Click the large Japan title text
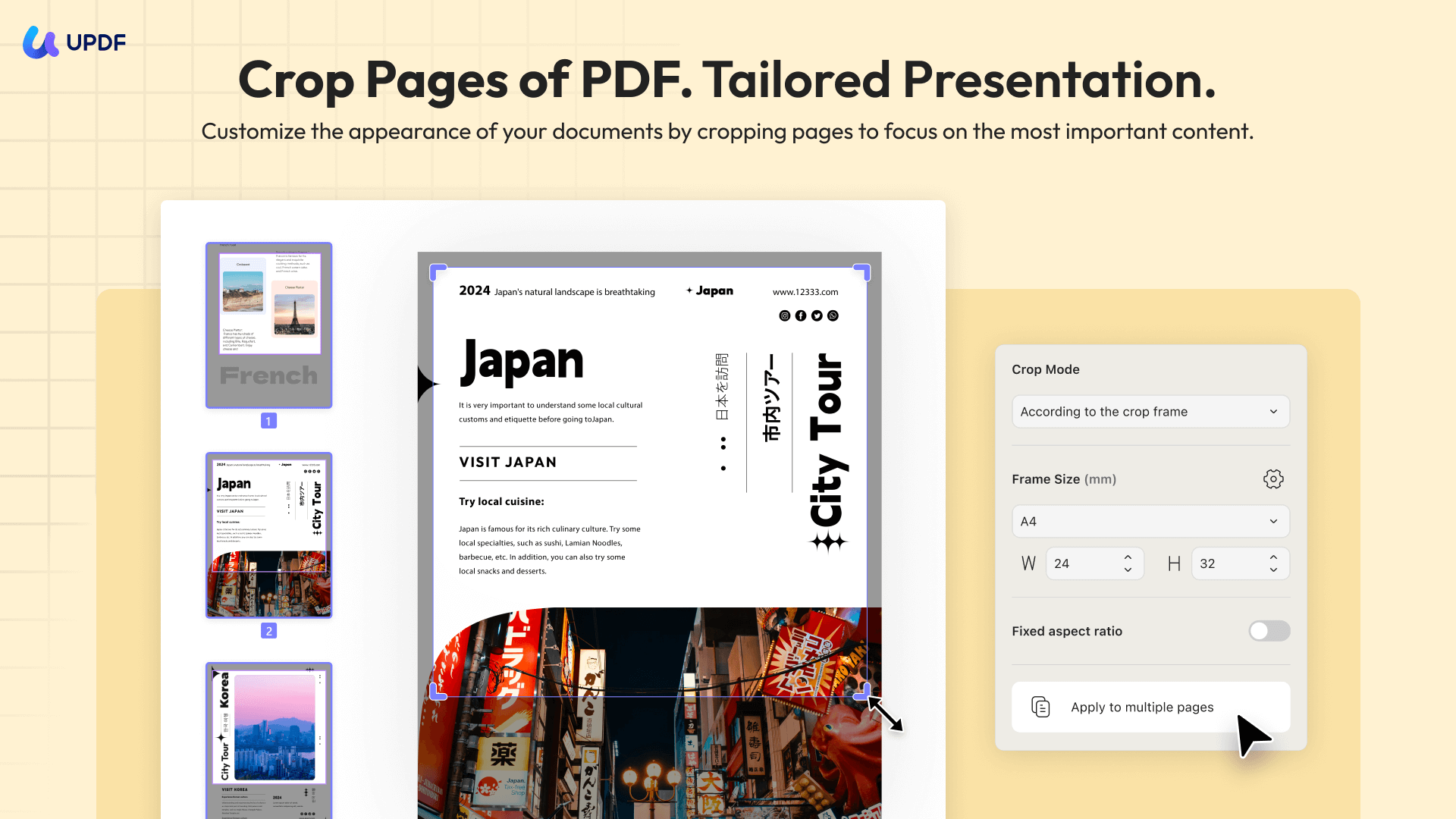Viewport: 1456px width, 819px height. tap(522, 362)
